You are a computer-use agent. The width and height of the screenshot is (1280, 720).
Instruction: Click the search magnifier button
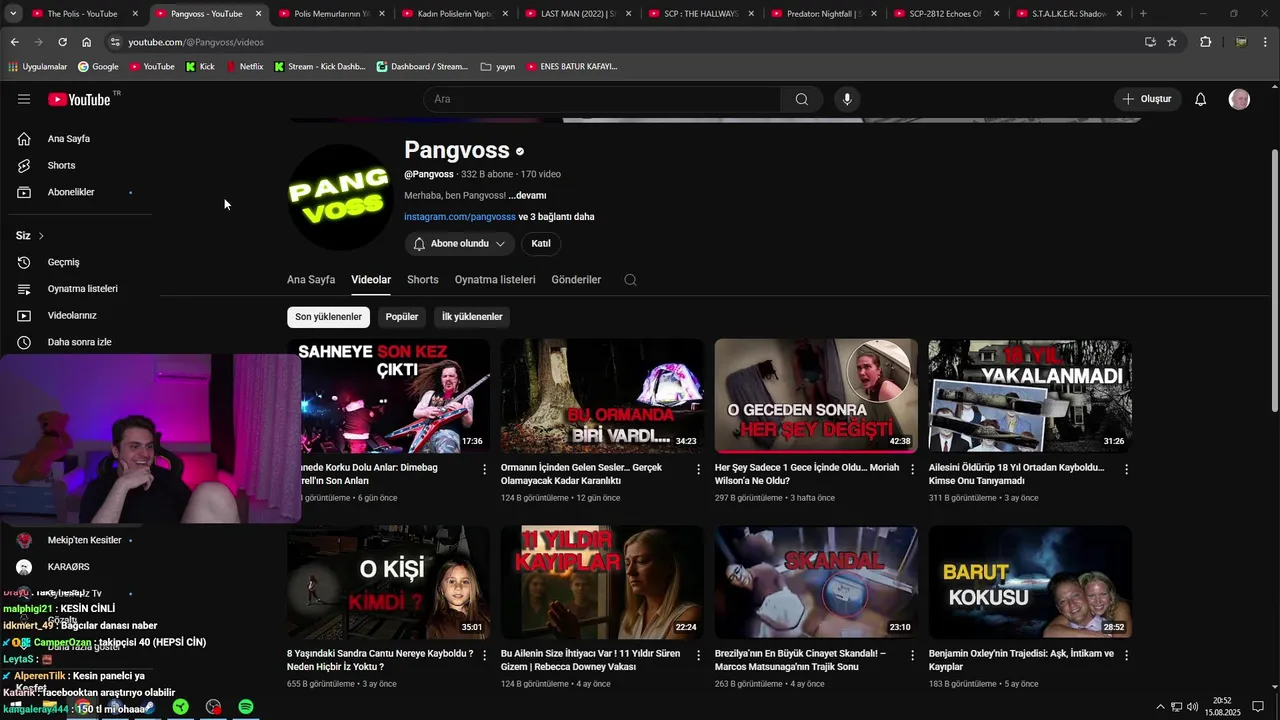pyautogui.click(x=802, y=99)
